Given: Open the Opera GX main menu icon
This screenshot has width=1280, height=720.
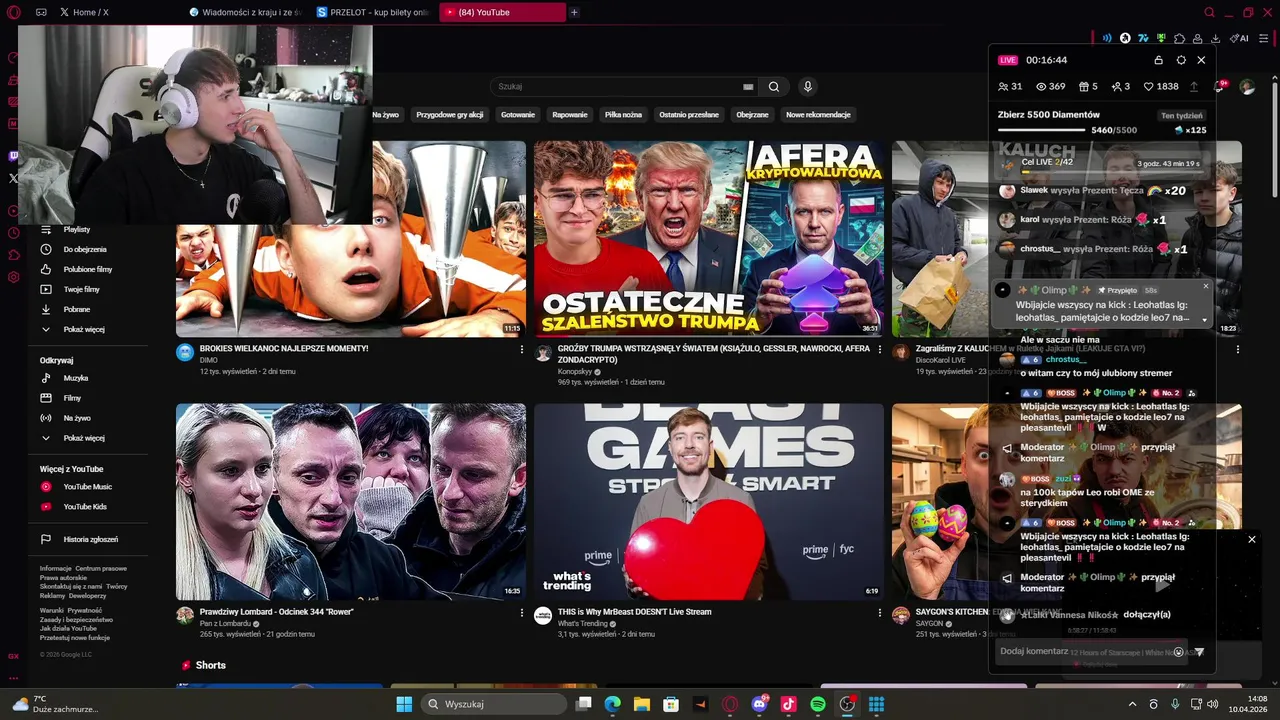Looking at the screenshot, I should click(13, 12).
